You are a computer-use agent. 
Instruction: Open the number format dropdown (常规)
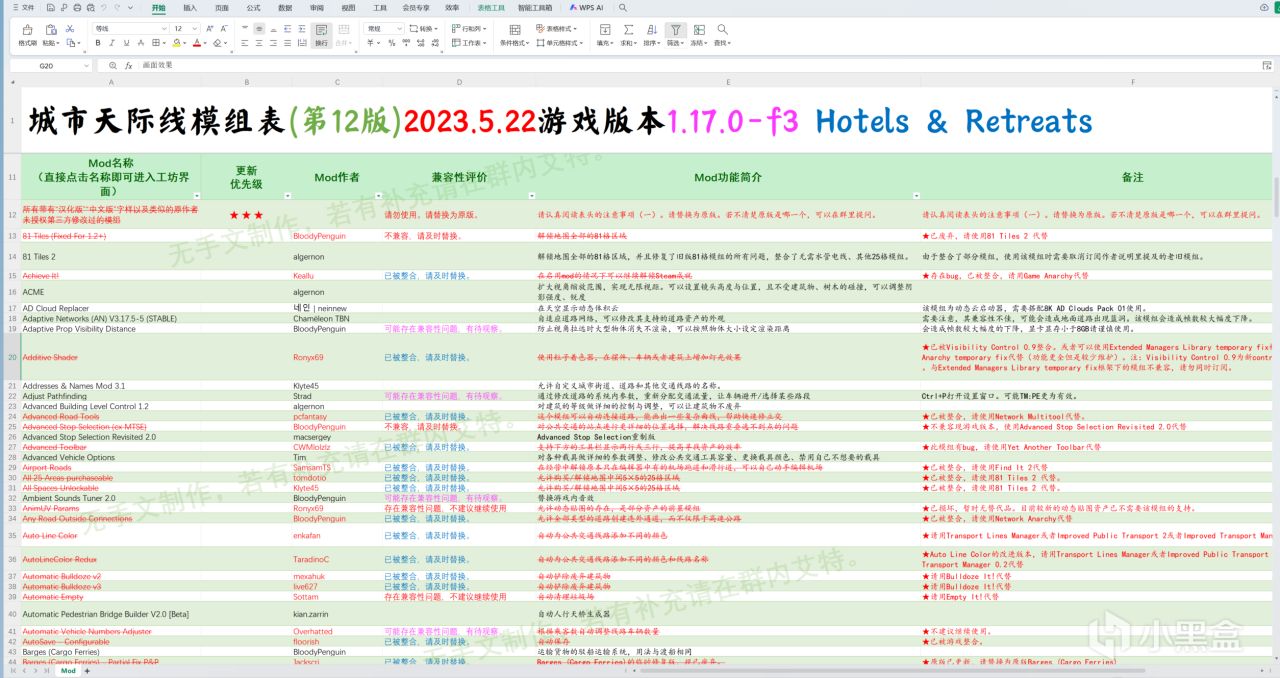pos(384,28)
